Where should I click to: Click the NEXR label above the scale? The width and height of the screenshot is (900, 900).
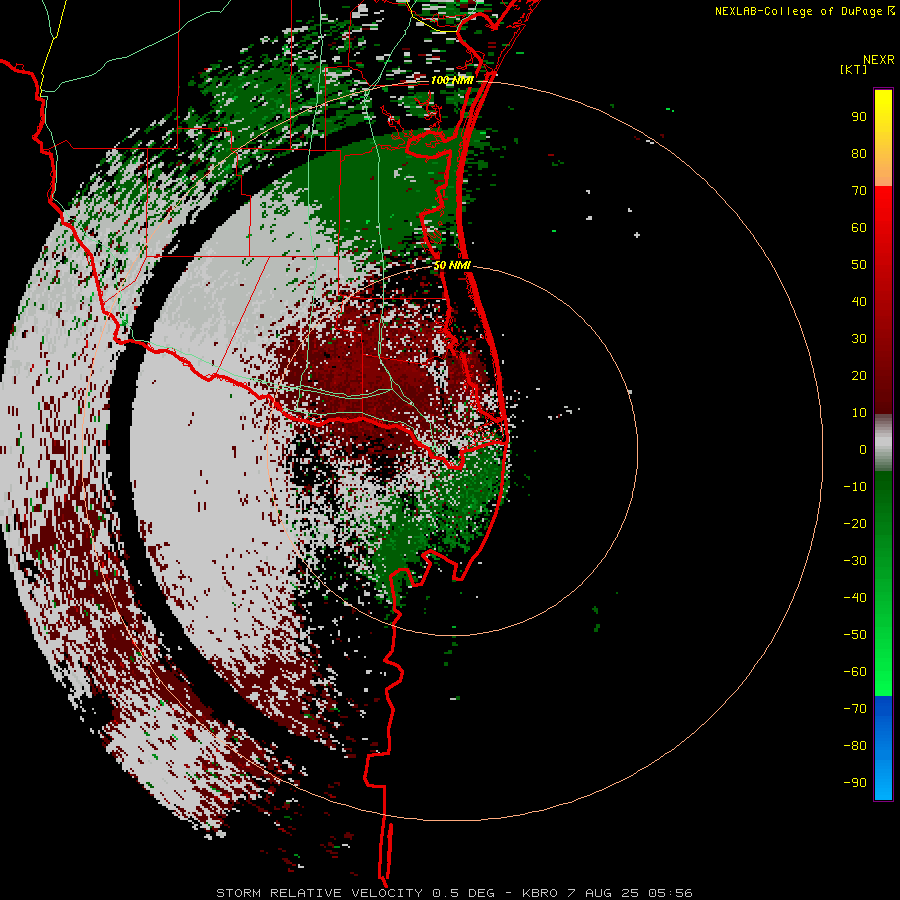coord(878,60)
